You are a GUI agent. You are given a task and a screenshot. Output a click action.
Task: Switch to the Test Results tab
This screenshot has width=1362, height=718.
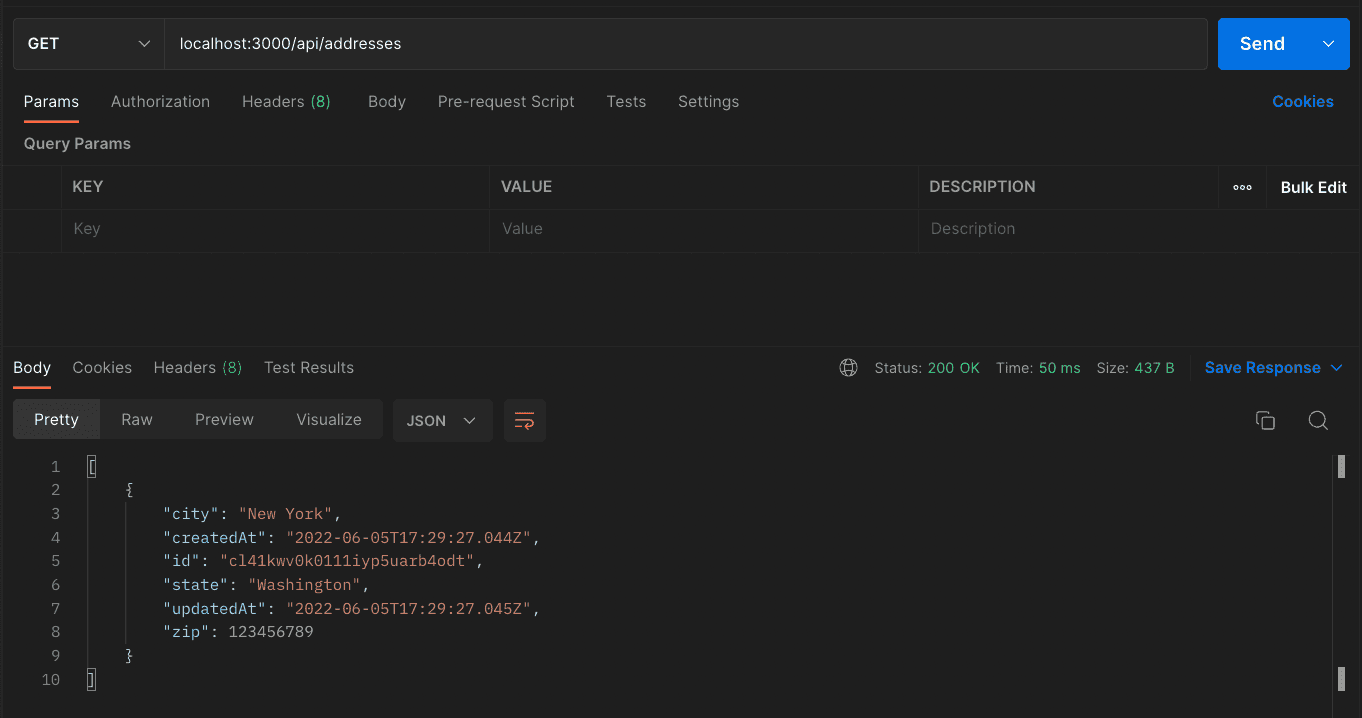(309, 368)
